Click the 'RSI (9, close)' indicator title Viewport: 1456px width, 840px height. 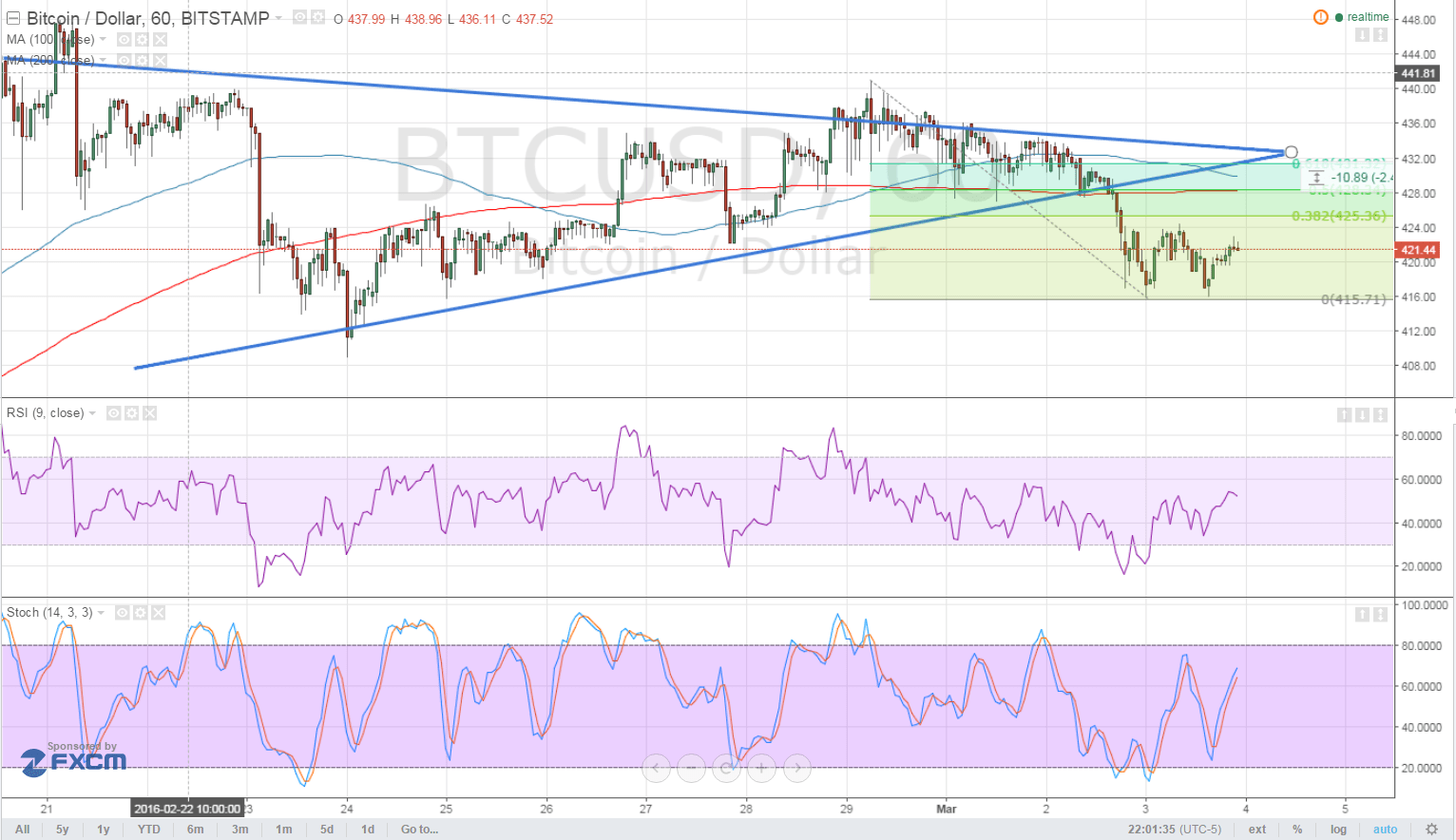tap(45, 413)
